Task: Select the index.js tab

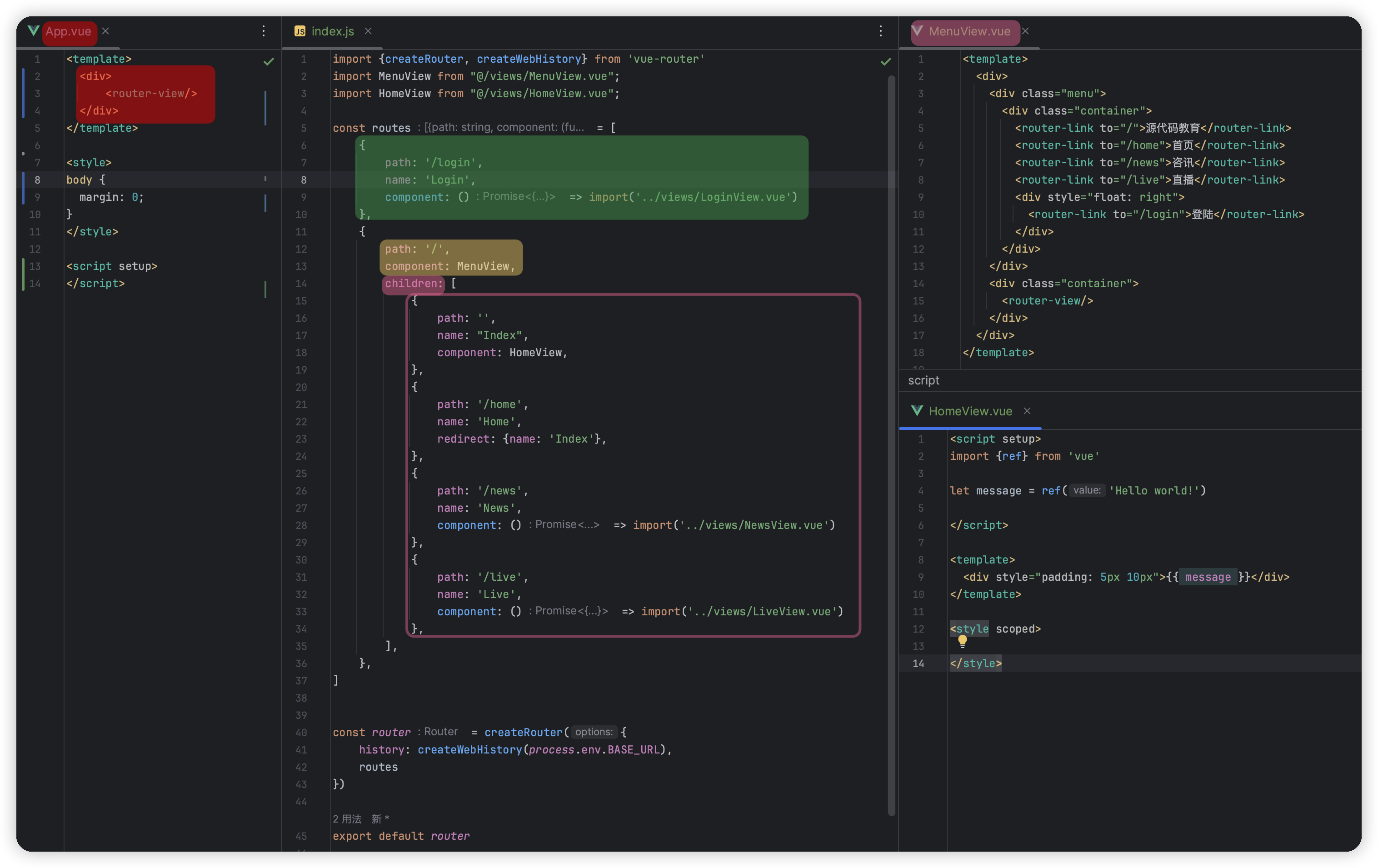Action: (x=333, y=31)
